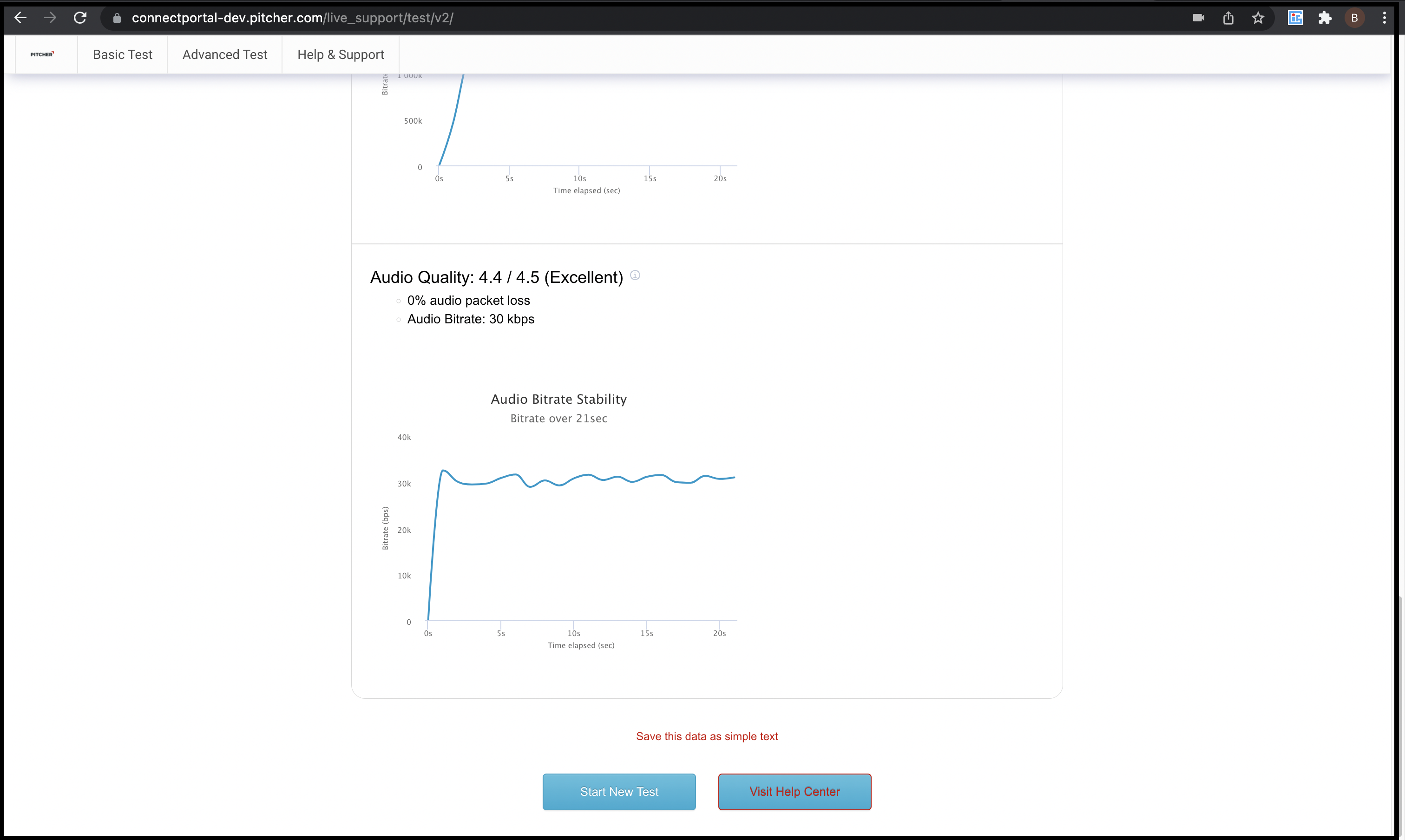Screen dimensions: 1405x840
Task: Click the Audio Quality info icon
Action: (x=635, y=275)
